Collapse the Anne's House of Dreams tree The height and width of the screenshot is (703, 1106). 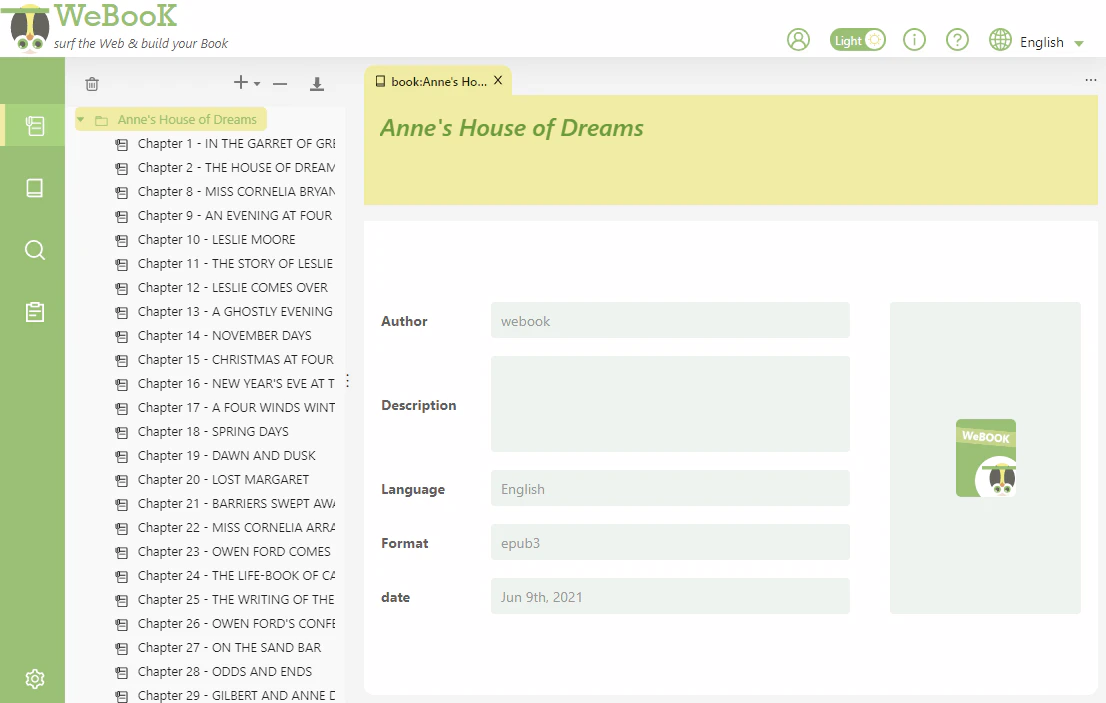tap(80, 120)
